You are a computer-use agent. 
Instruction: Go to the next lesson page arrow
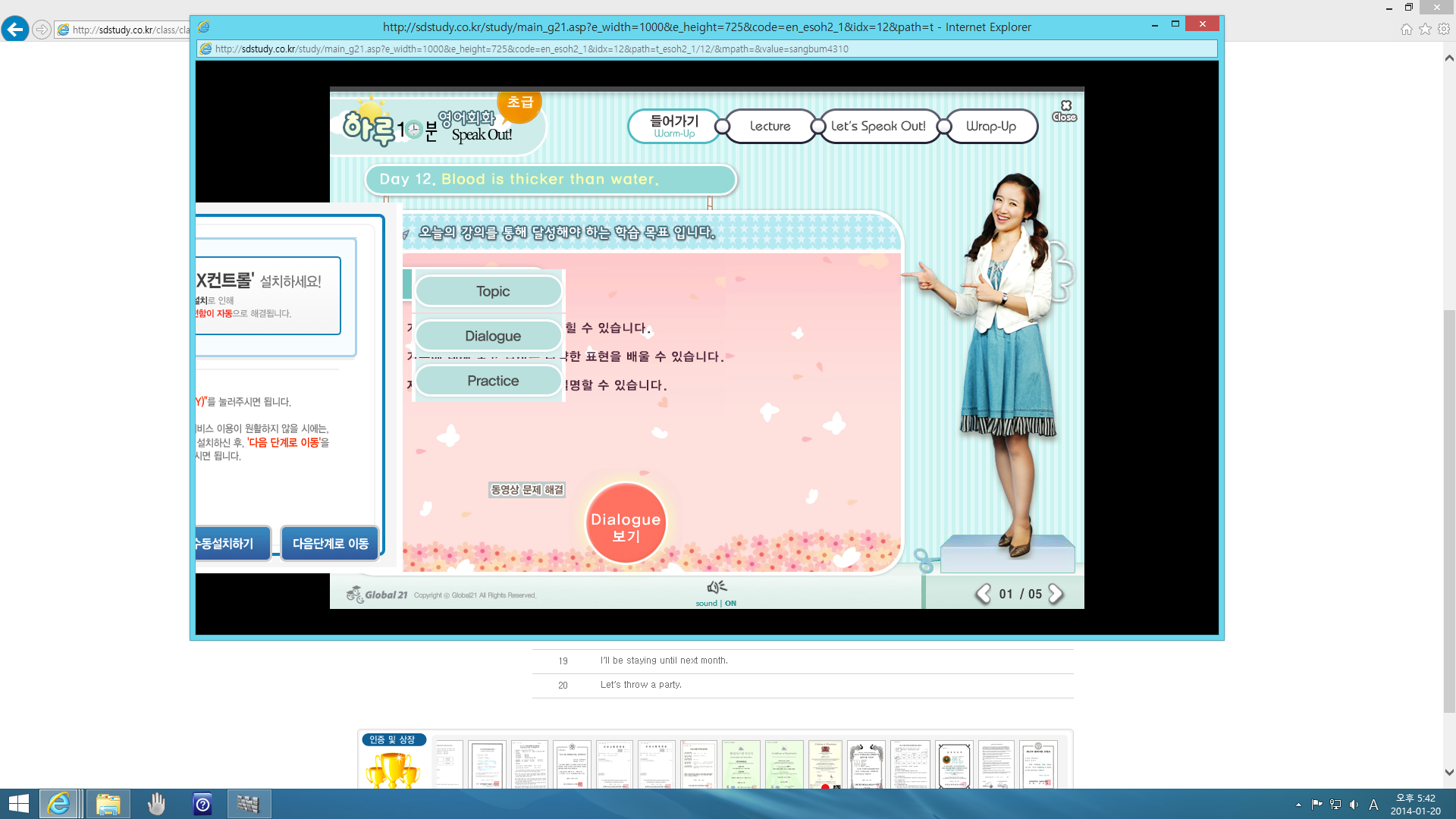[x=1056, y=594]
